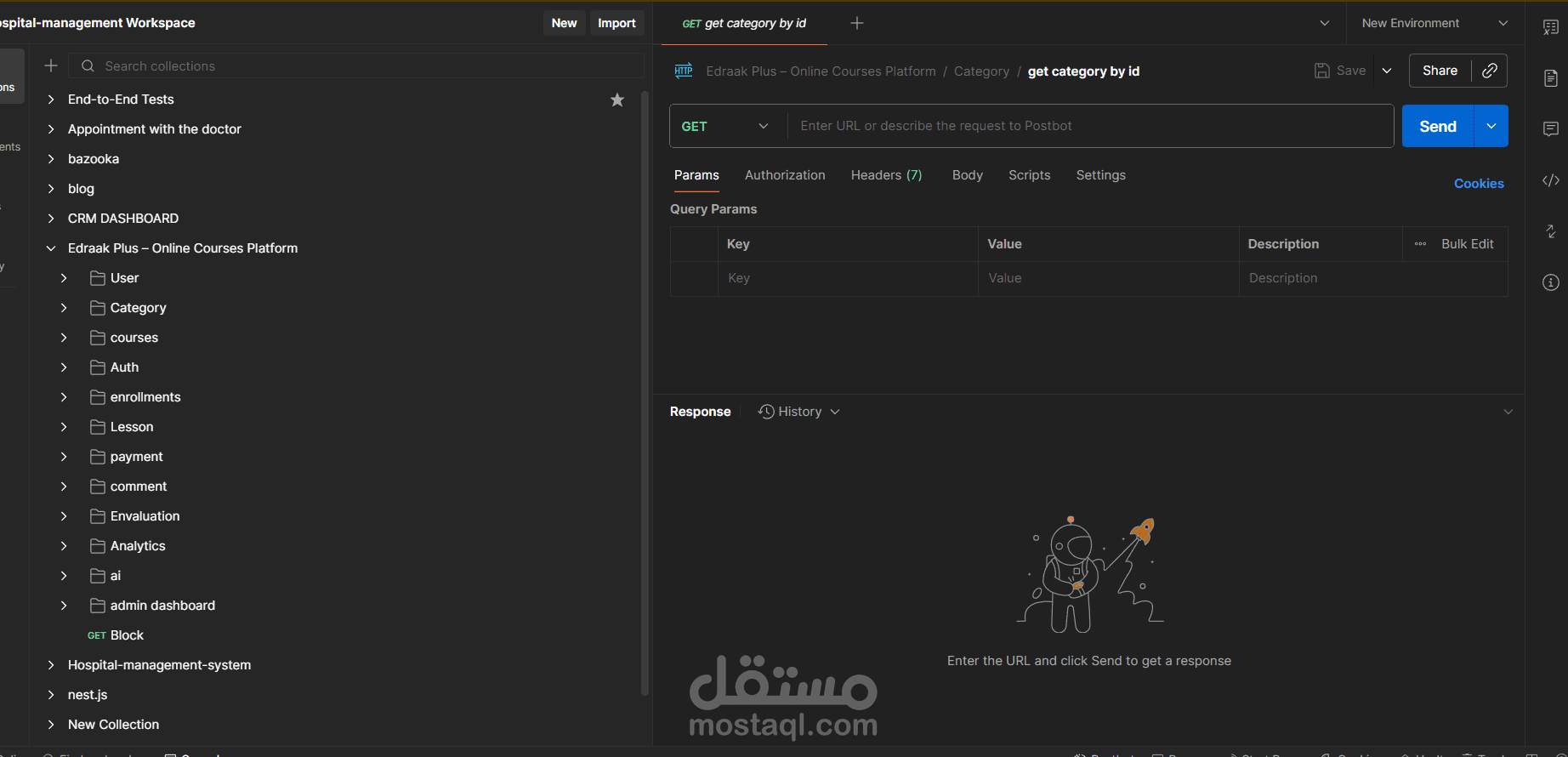Open the info icon in the right sidebar
The image size is (1568, 757).
(x=1551, y=282)
